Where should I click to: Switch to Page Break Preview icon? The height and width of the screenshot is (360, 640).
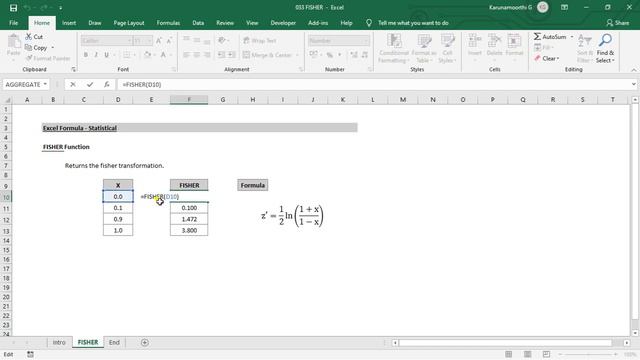point(546,354)
